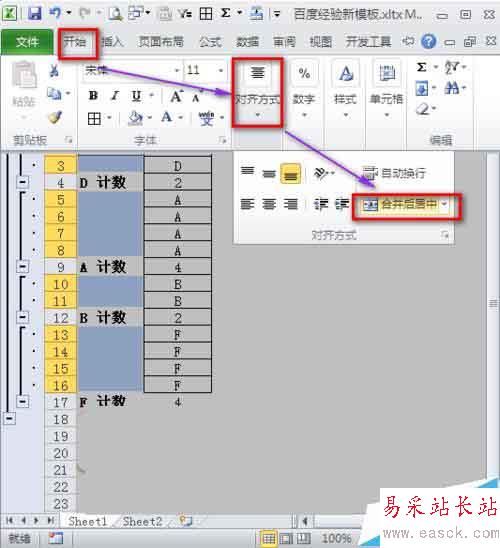
Task: Open print preview from quick access toolbar
Action: click(115, 13)
